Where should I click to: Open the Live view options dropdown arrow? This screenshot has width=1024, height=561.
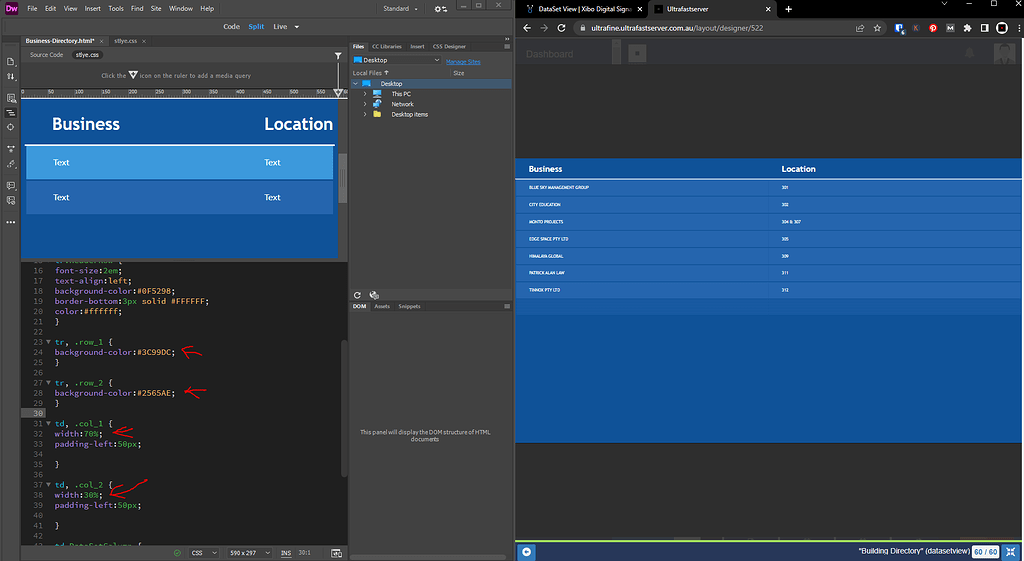click(x=296, y=27)
